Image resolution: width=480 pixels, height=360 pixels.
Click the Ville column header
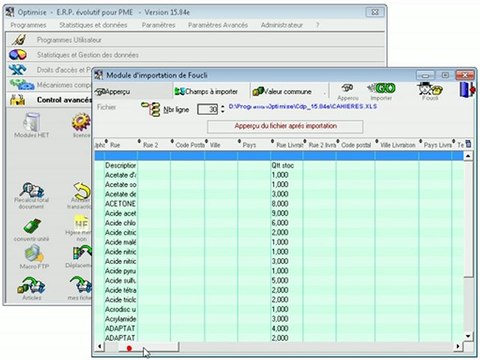pyautogui.click(x=221, y=145)
